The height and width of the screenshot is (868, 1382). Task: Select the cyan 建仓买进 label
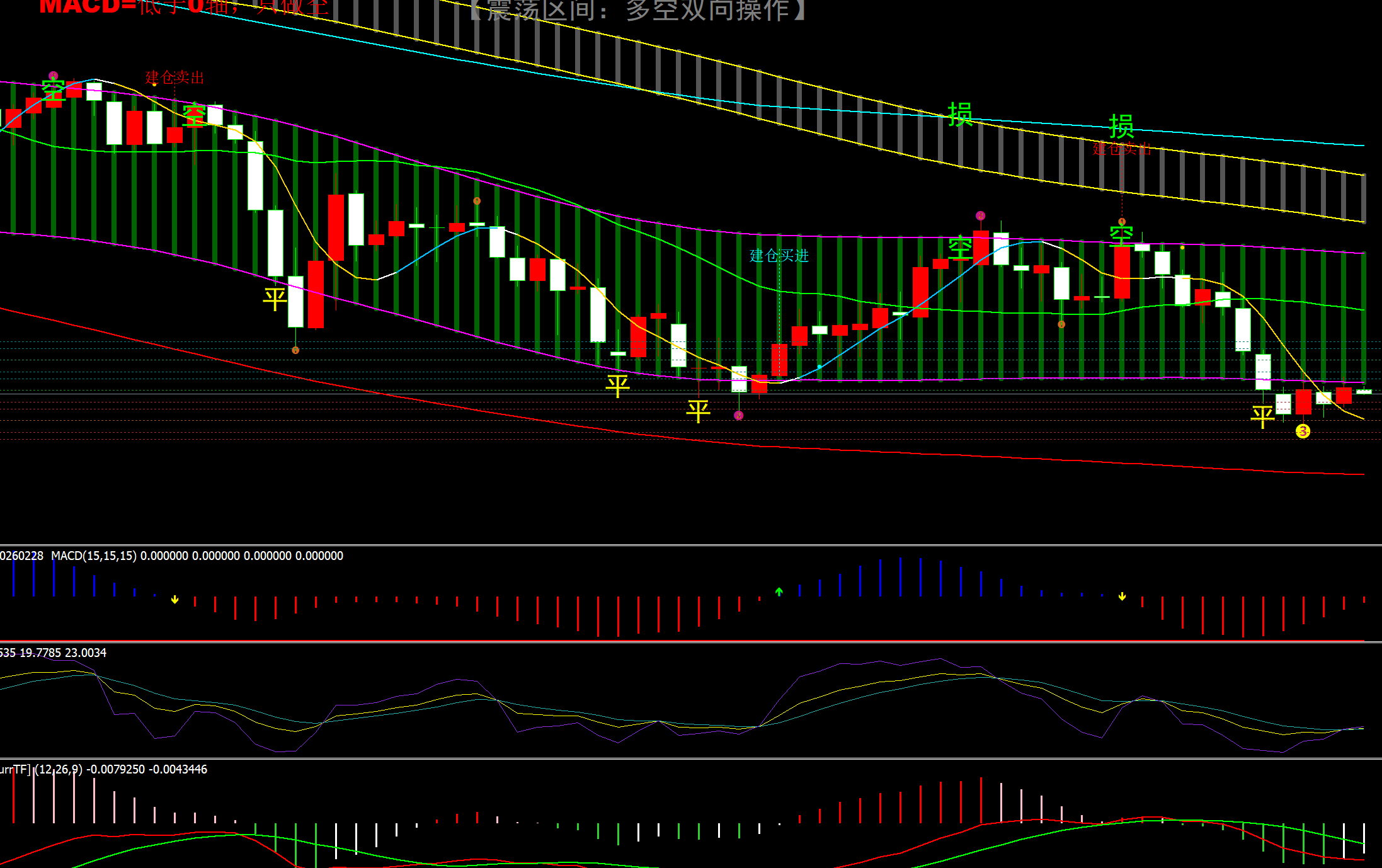[x=779, y=255]
